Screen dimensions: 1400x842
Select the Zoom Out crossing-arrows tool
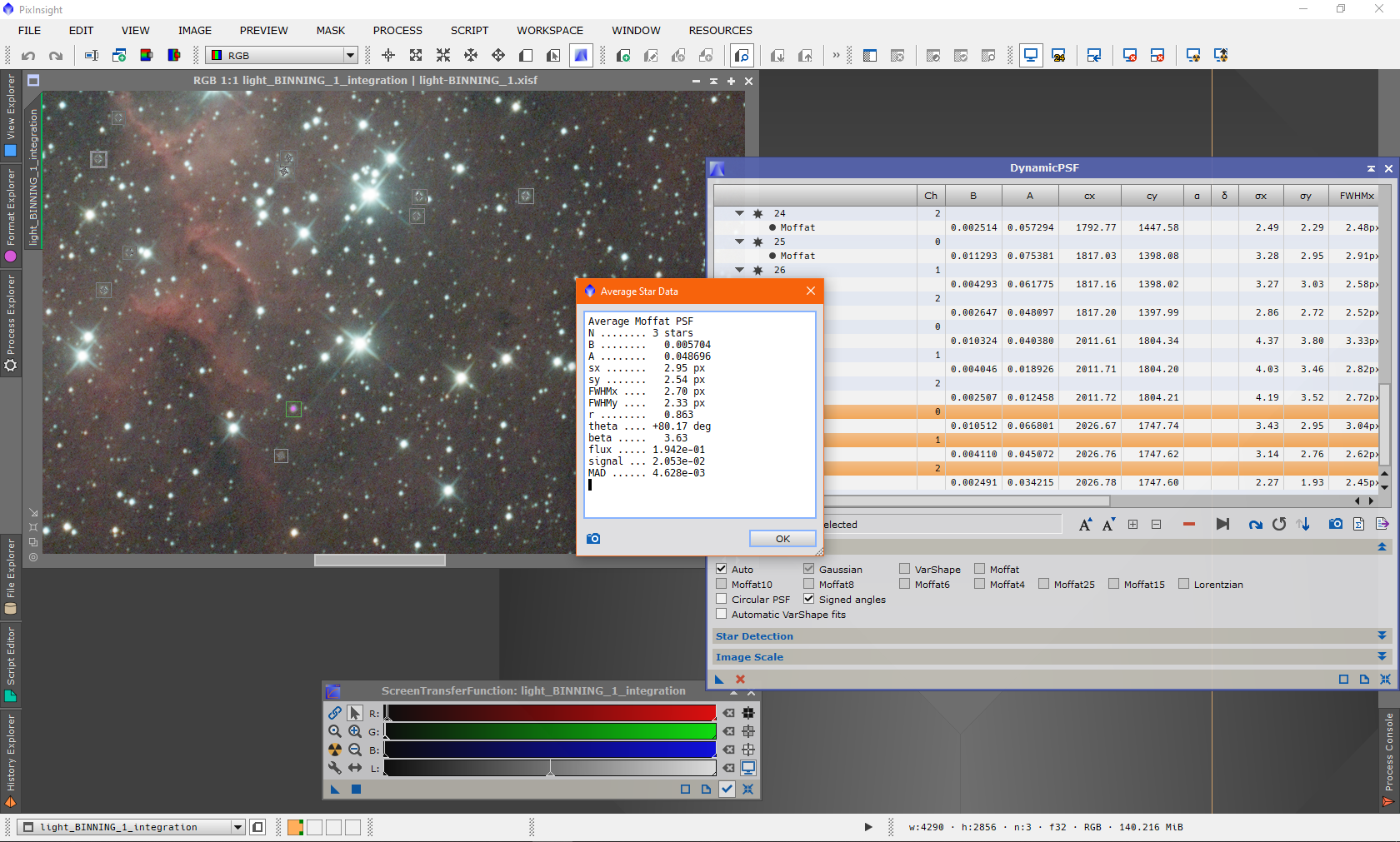coord(443,56)
